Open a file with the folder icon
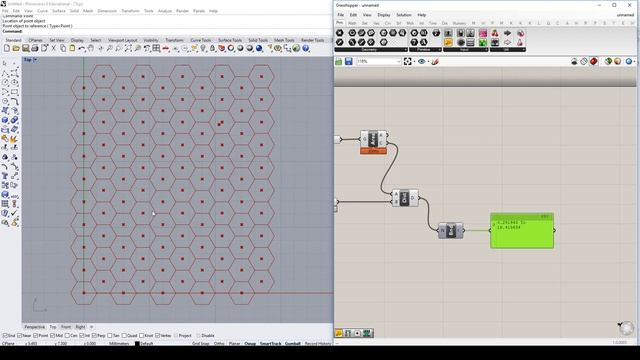 pyautogui.click(x=16, y=49)
